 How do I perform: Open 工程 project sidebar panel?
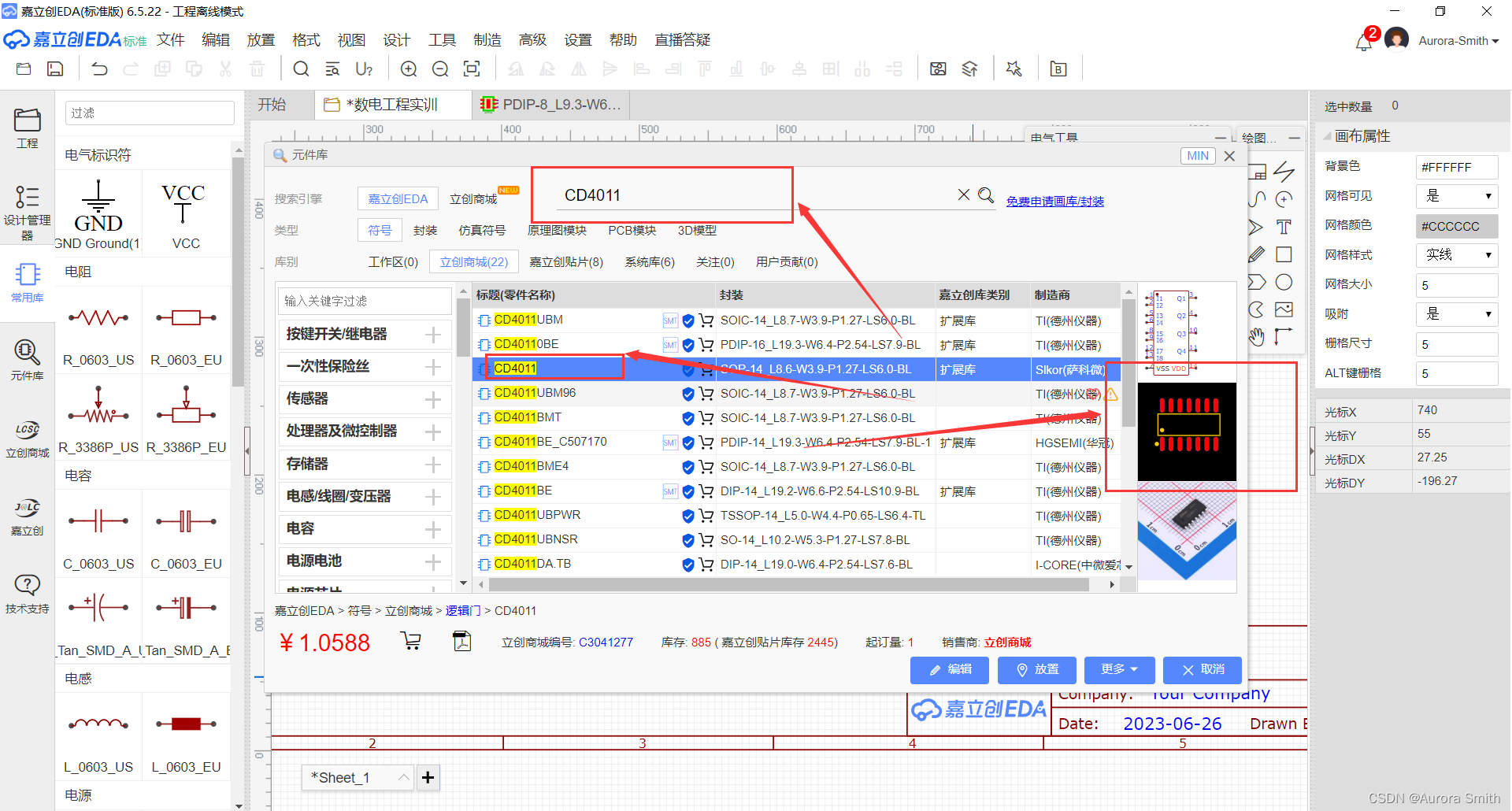tap(27, 128)
